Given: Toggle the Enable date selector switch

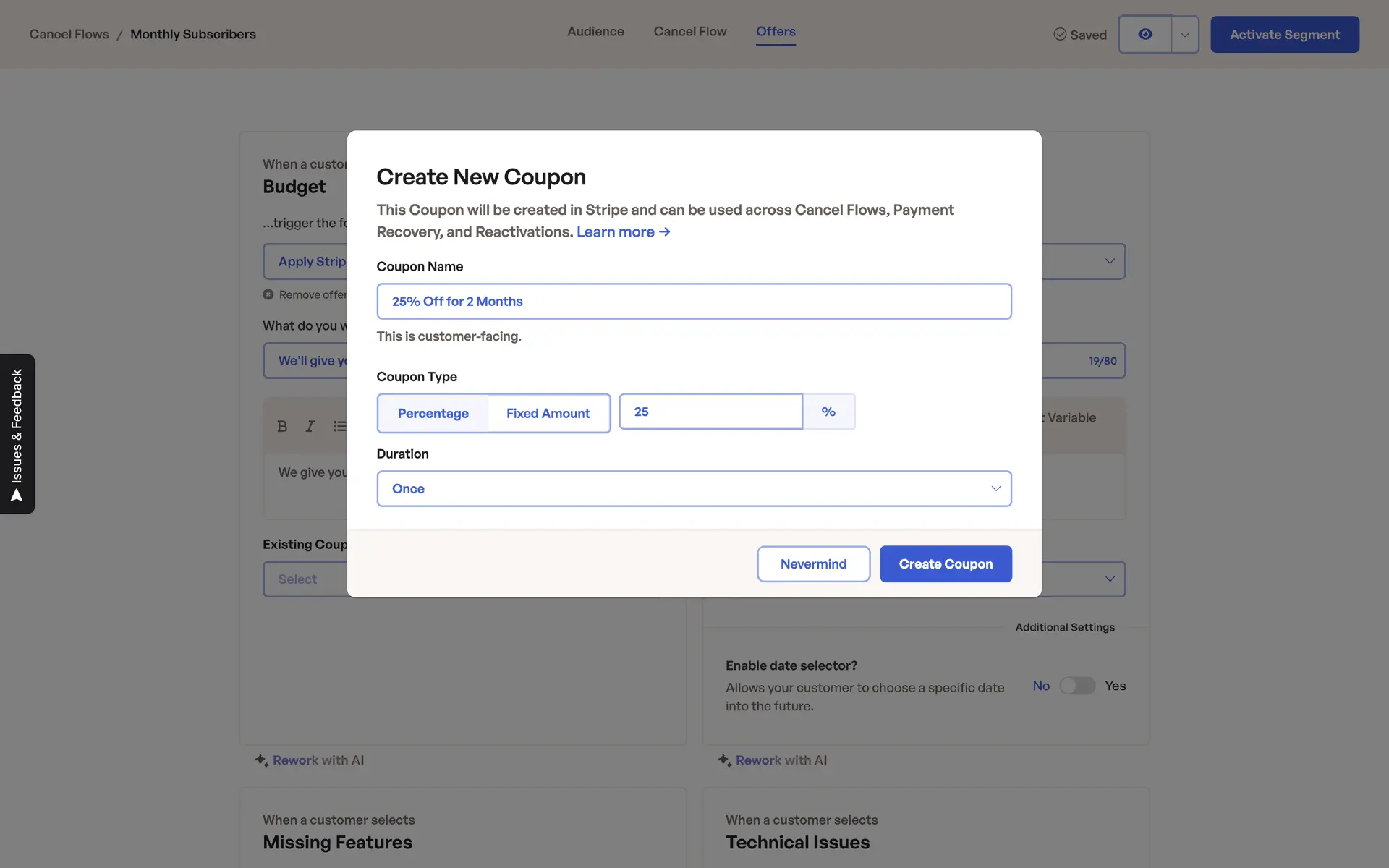Looking at the screenshot, I should (1076, 686).
